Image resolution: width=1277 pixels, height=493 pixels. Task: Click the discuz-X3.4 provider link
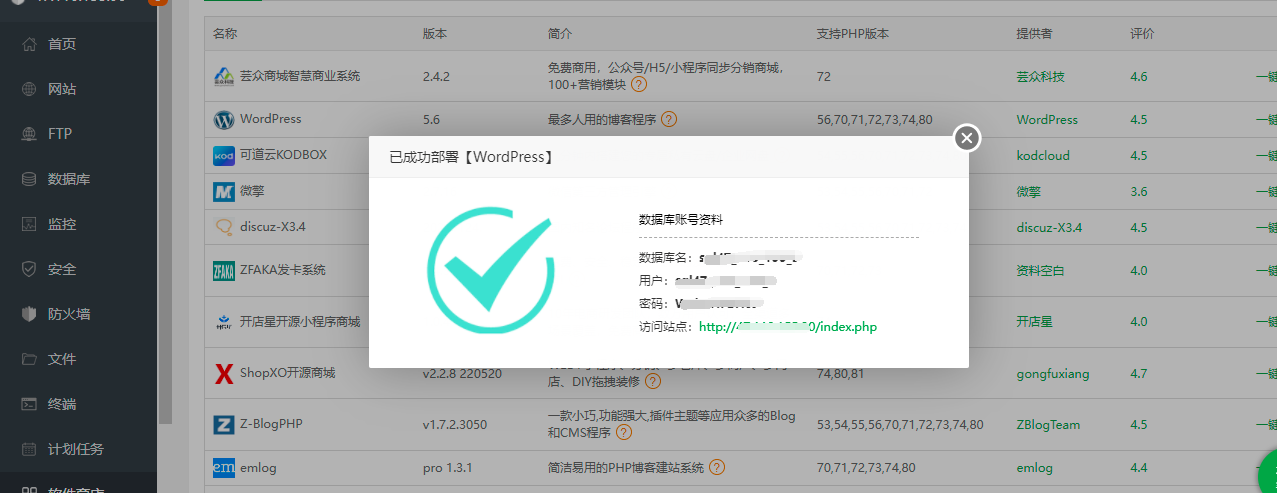click(x=1049, y=226)
